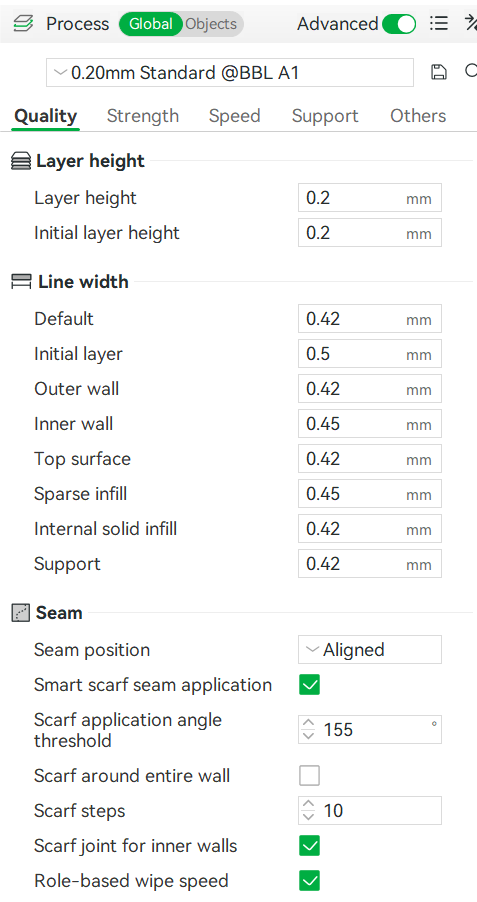Click the Layer height section icon
Viewport: 477px width, 902px height.
point(21,162)
